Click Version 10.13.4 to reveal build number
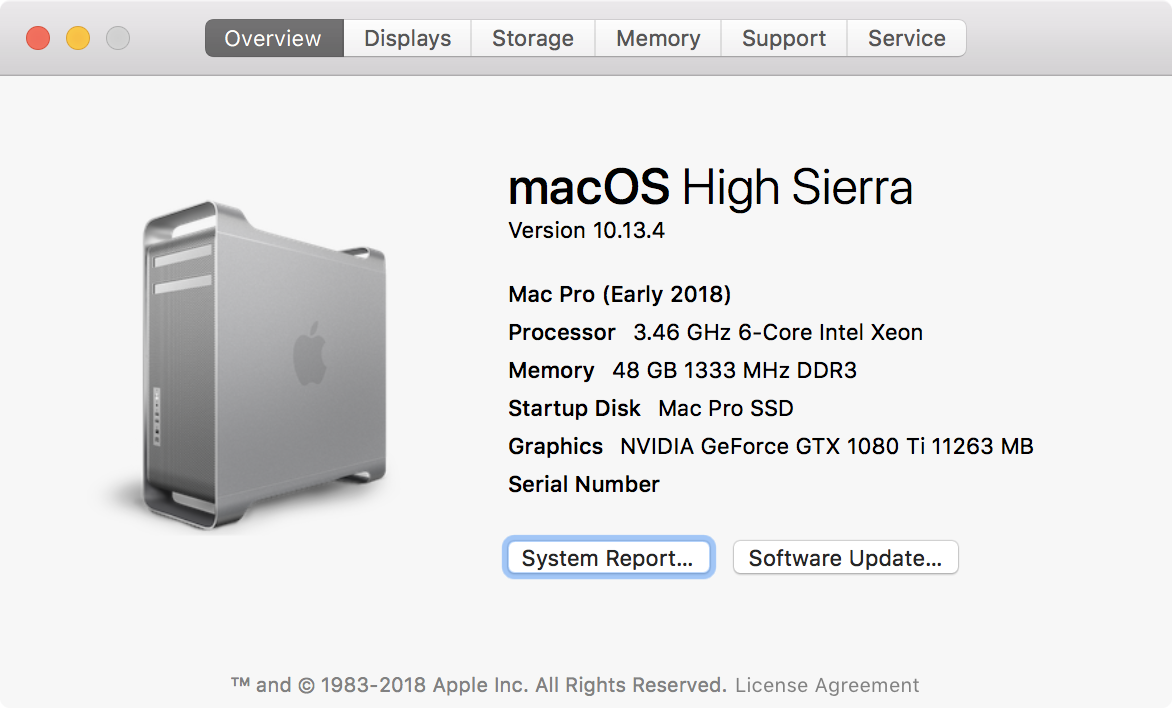Screen dimensions: 1172x708 [586, 231]
